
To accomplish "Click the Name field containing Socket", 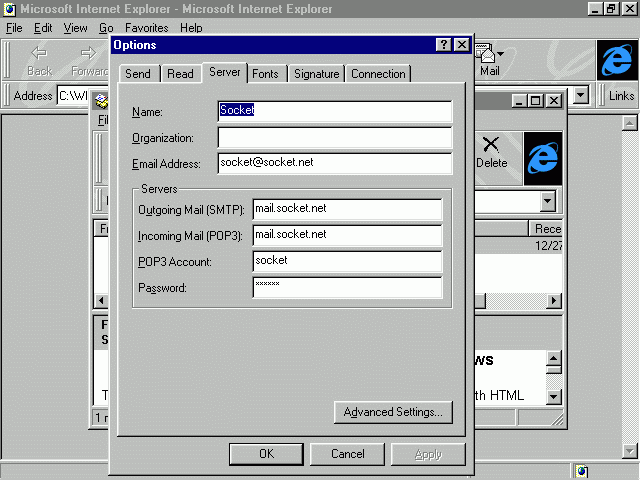I will pos(335,111).
